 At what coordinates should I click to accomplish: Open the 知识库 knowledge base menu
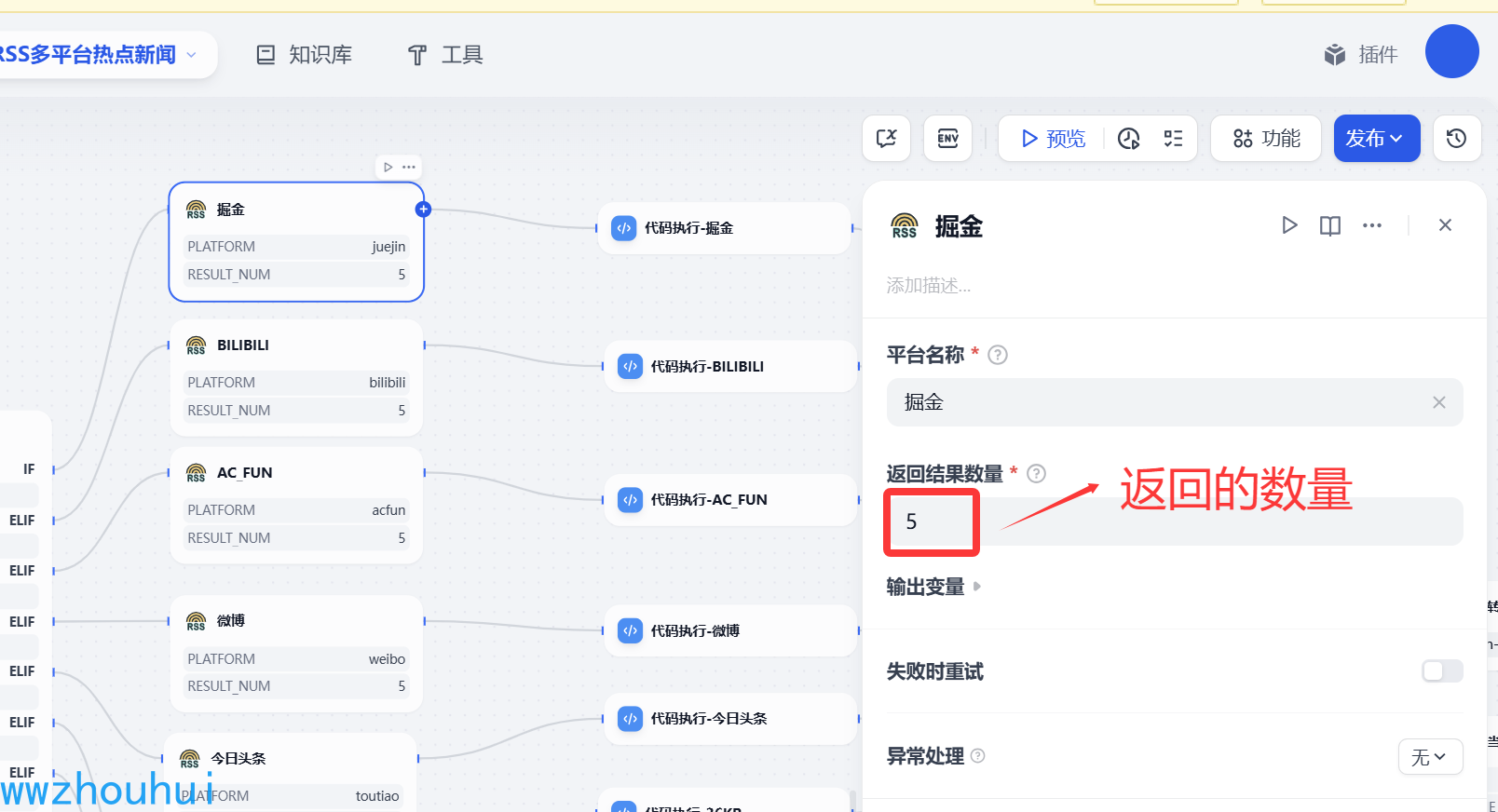(x=305, y=55)
